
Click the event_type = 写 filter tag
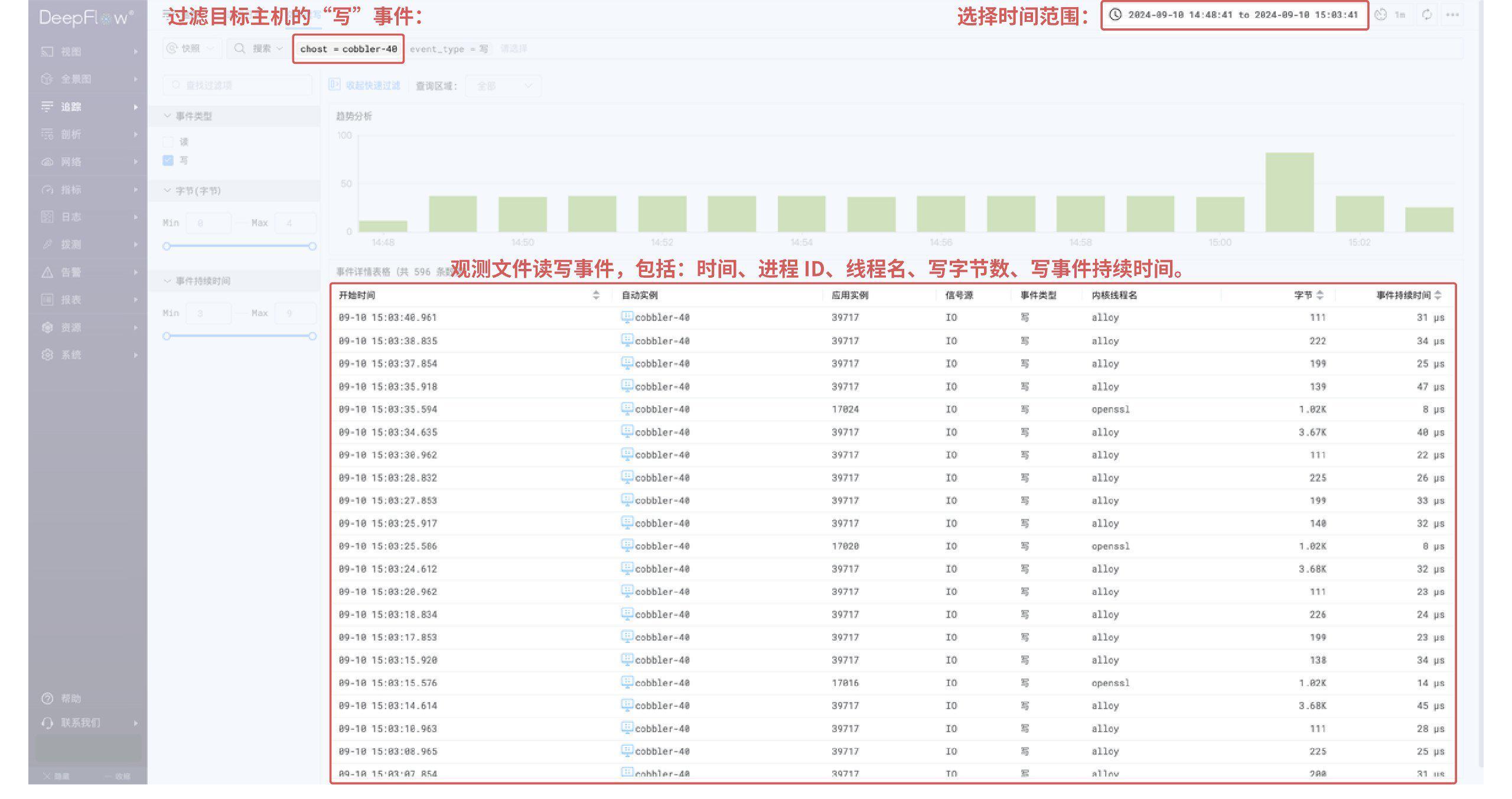click(449, 49)
